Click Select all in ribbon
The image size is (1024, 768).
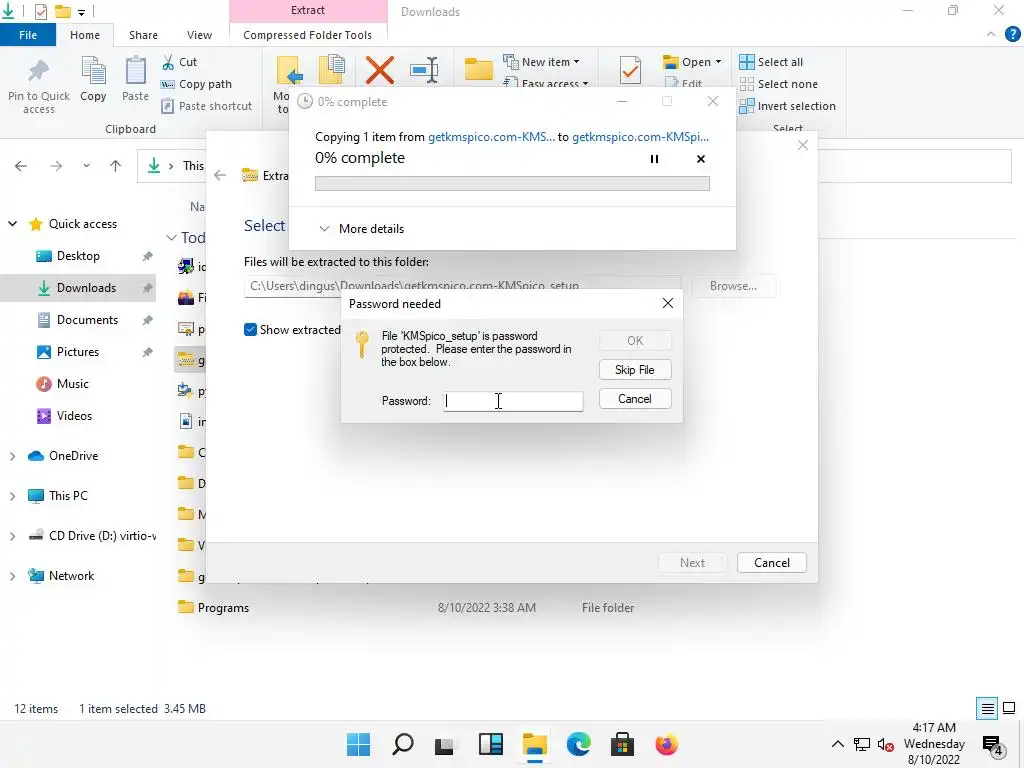coord(771,62)
